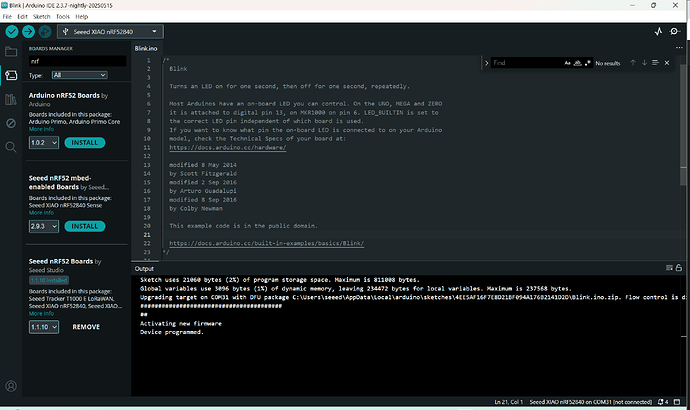Go to next match arrow in Find

click(644, 63)
